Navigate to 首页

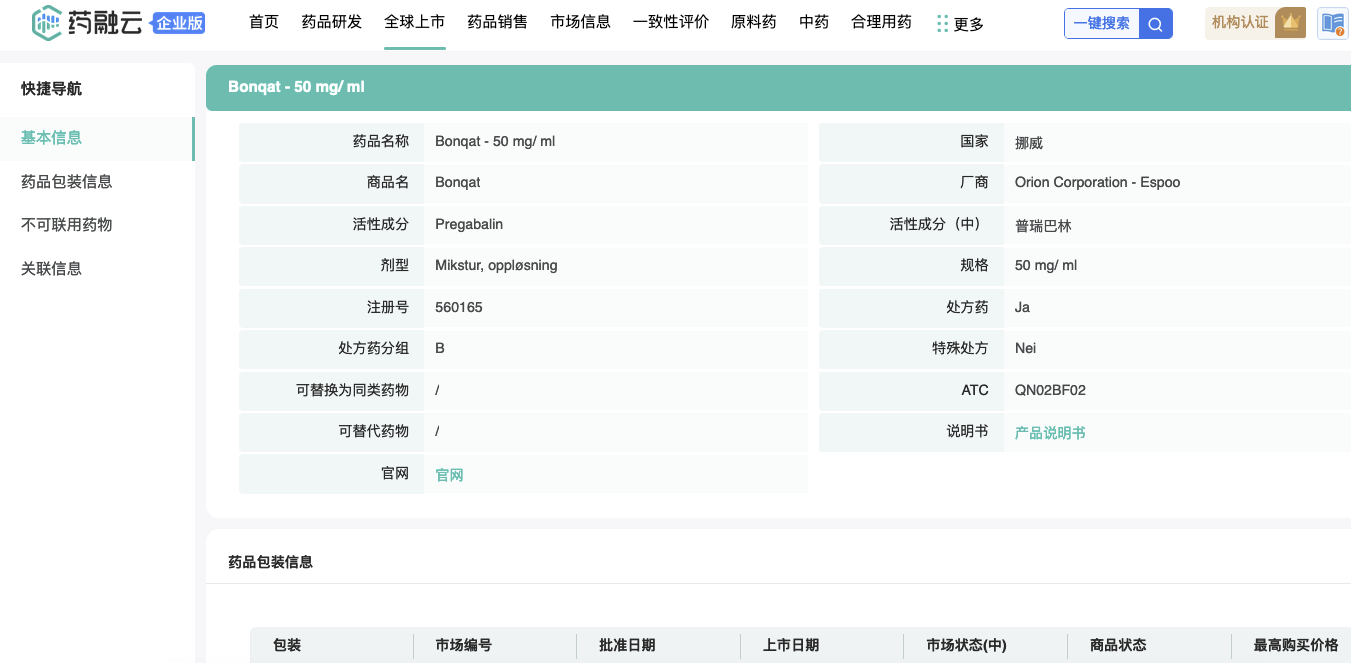pyautogui.click(x=264, y=22)
